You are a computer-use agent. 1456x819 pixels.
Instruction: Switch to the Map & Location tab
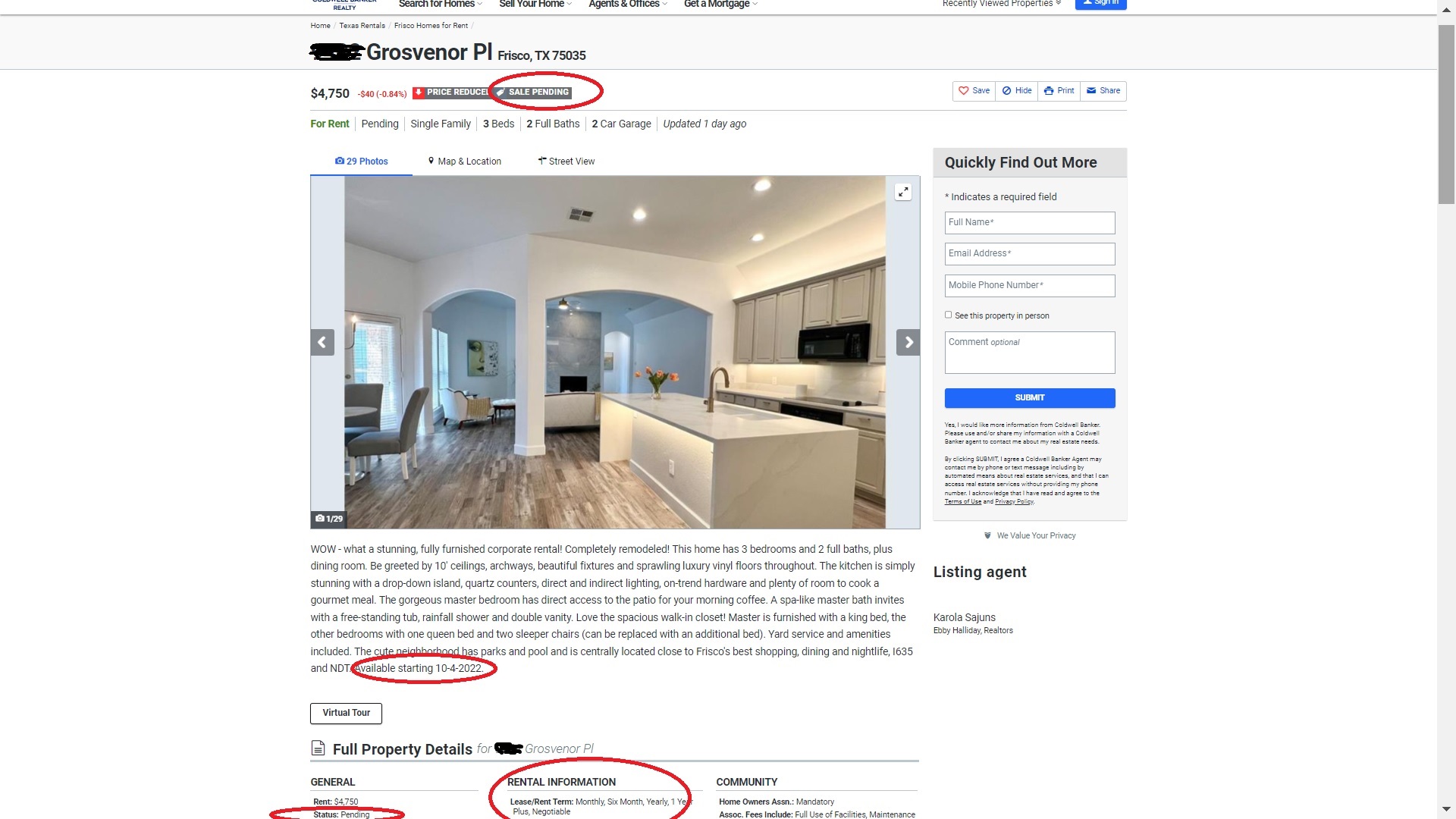(x=466, y=161)
